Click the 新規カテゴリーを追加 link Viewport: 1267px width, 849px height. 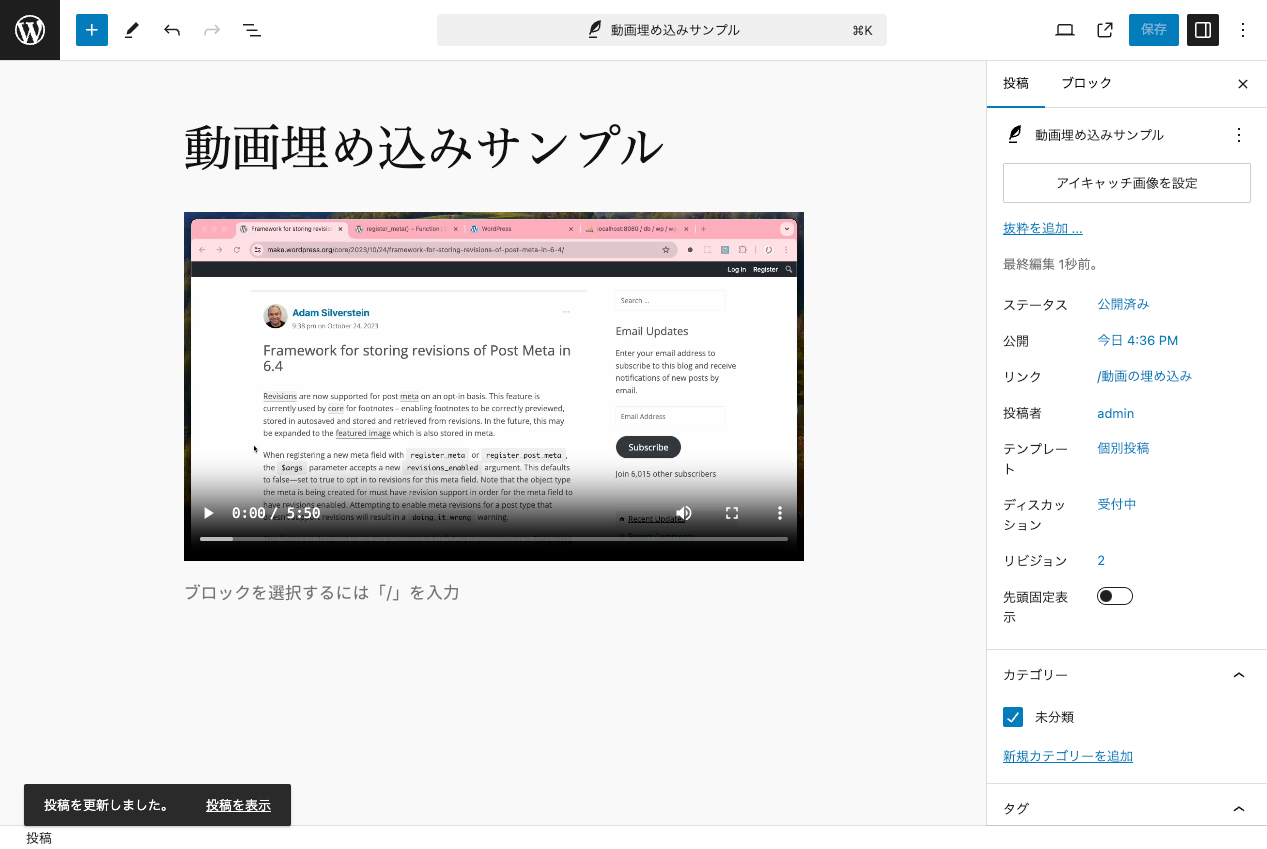coord(1068,756)
